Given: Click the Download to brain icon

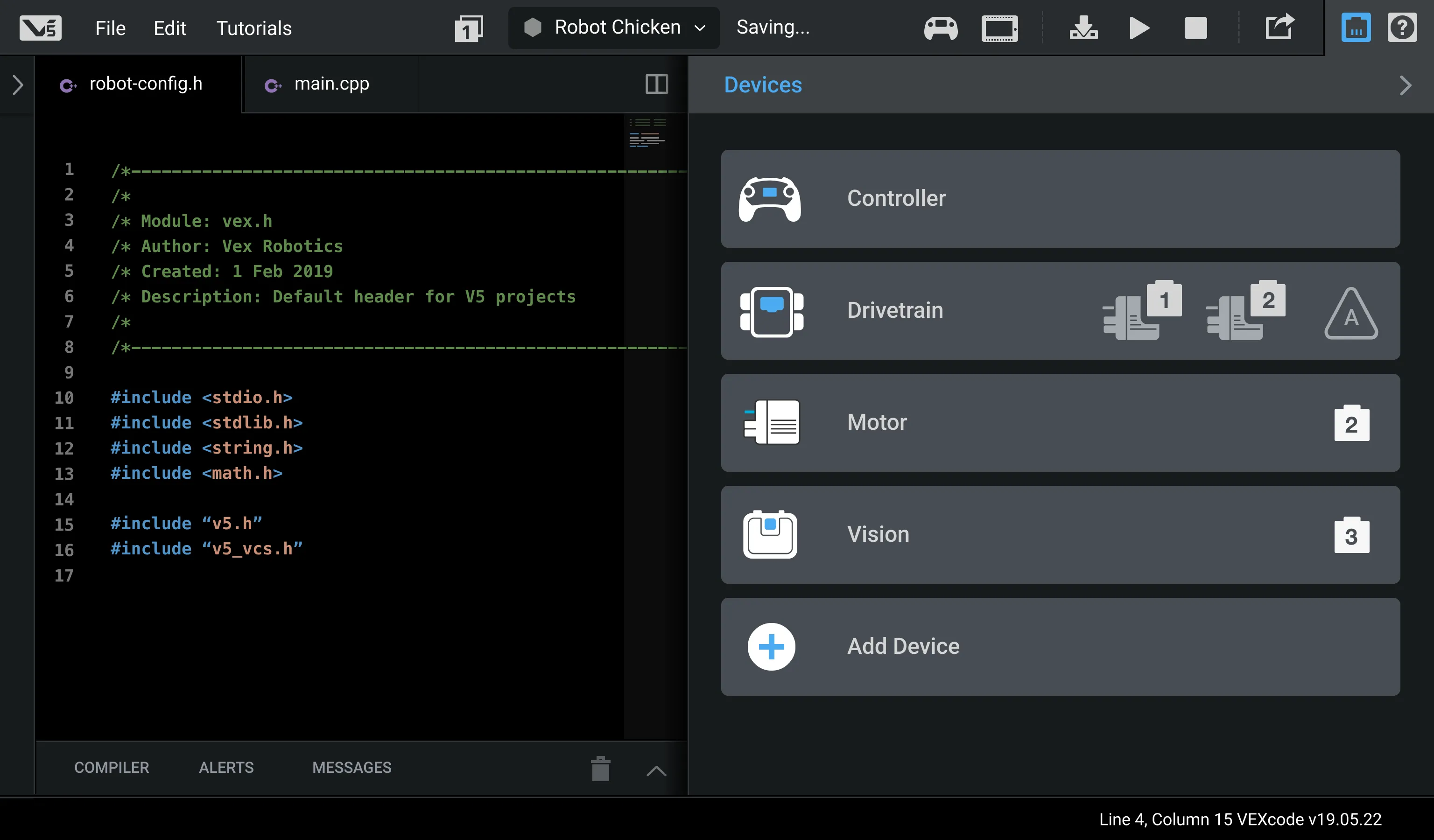Looking at the screenshot, I should 1083,28.
